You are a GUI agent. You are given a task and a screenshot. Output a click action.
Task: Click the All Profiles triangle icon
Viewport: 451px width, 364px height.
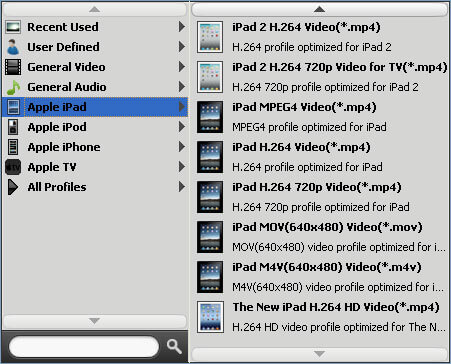[13, 187]
